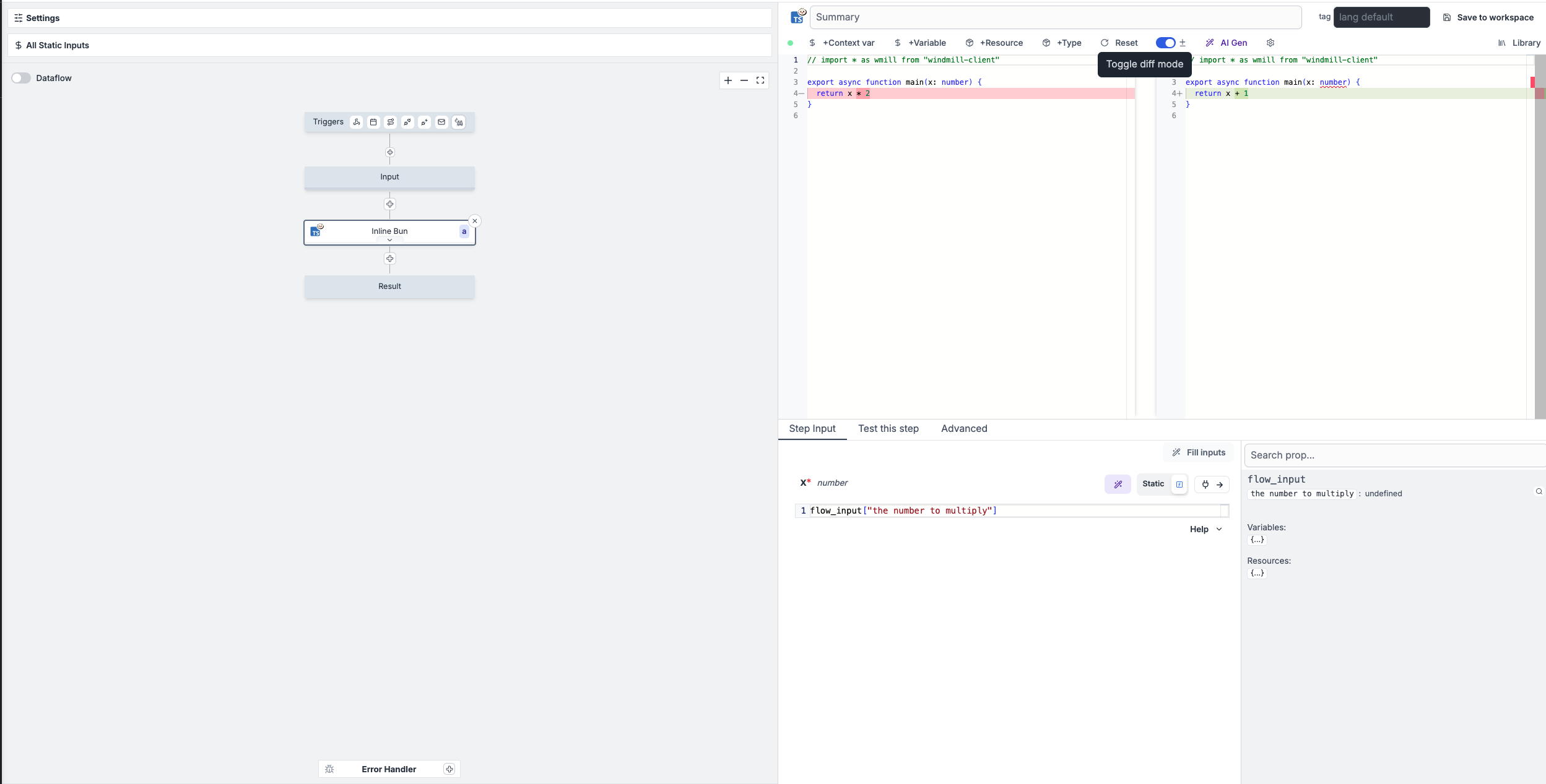Click the webhook trigger icon
This screenshot has height=784, width=1546.
[x=357, y=122]
